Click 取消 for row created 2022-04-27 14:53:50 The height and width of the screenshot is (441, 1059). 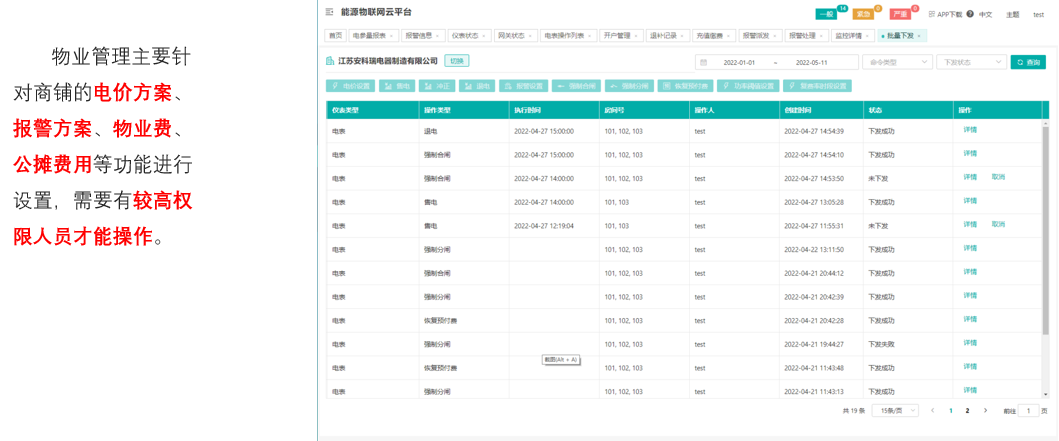(x=998, y=177)
